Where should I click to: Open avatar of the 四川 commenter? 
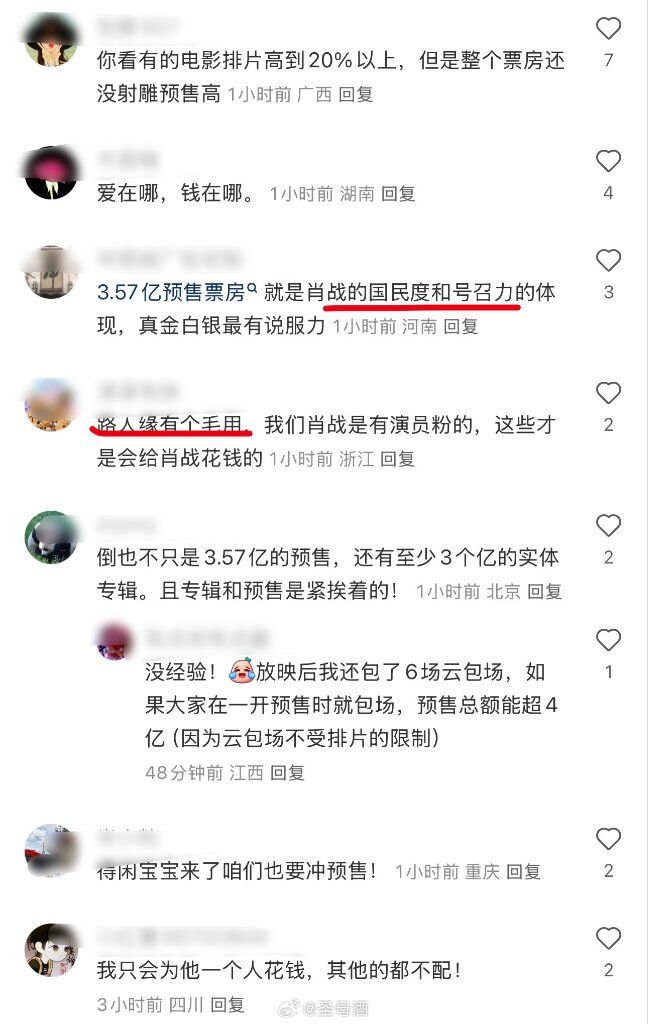[51, 950]
